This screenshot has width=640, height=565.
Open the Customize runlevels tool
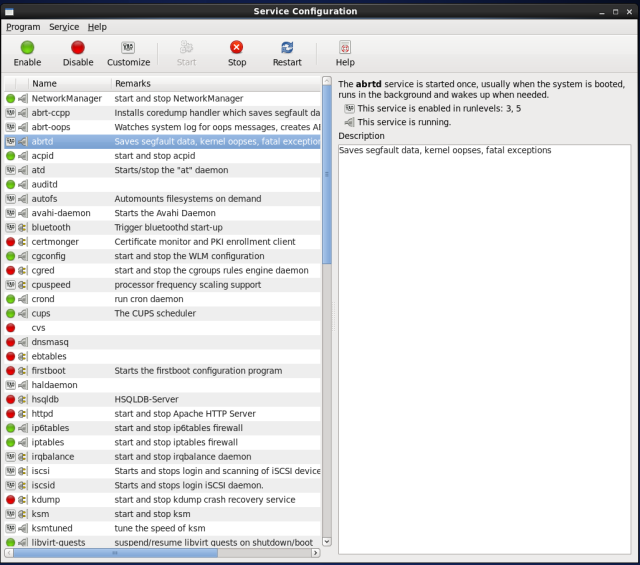(x=128, y=48)
